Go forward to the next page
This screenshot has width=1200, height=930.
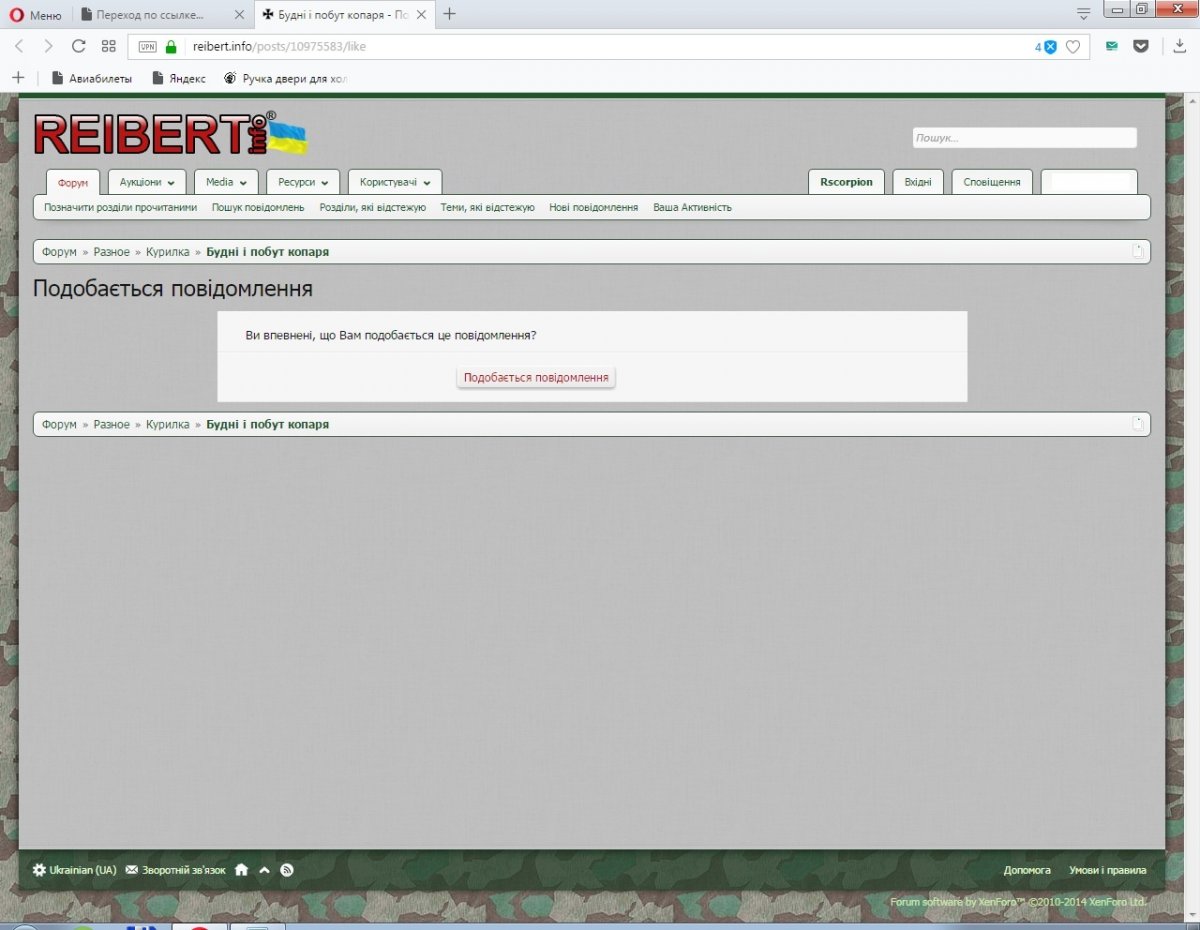point(48,46)
